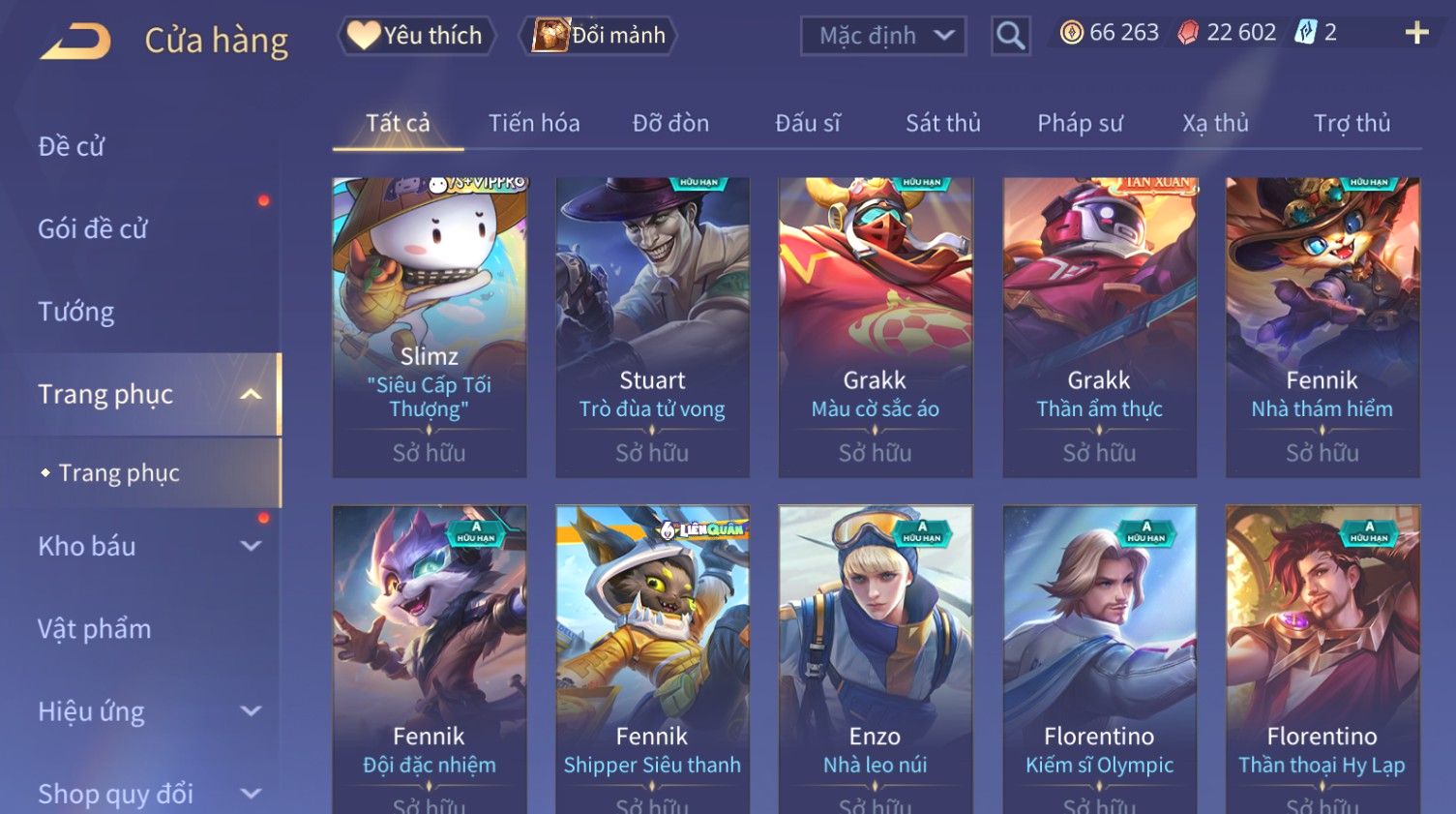
Task: Click the golden back arrow icon
Action: [75, 42]
